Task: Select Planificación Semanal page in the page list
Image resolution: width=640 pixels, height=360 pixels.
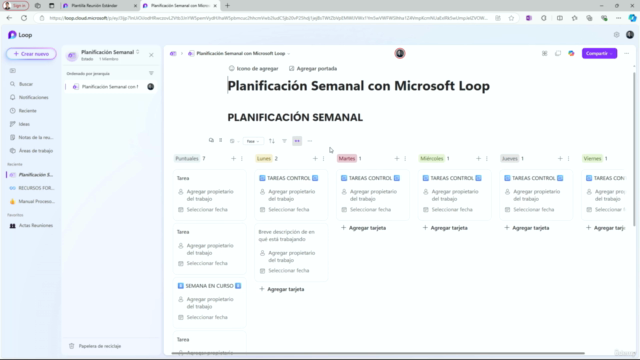Action: (x=110, y=87)
